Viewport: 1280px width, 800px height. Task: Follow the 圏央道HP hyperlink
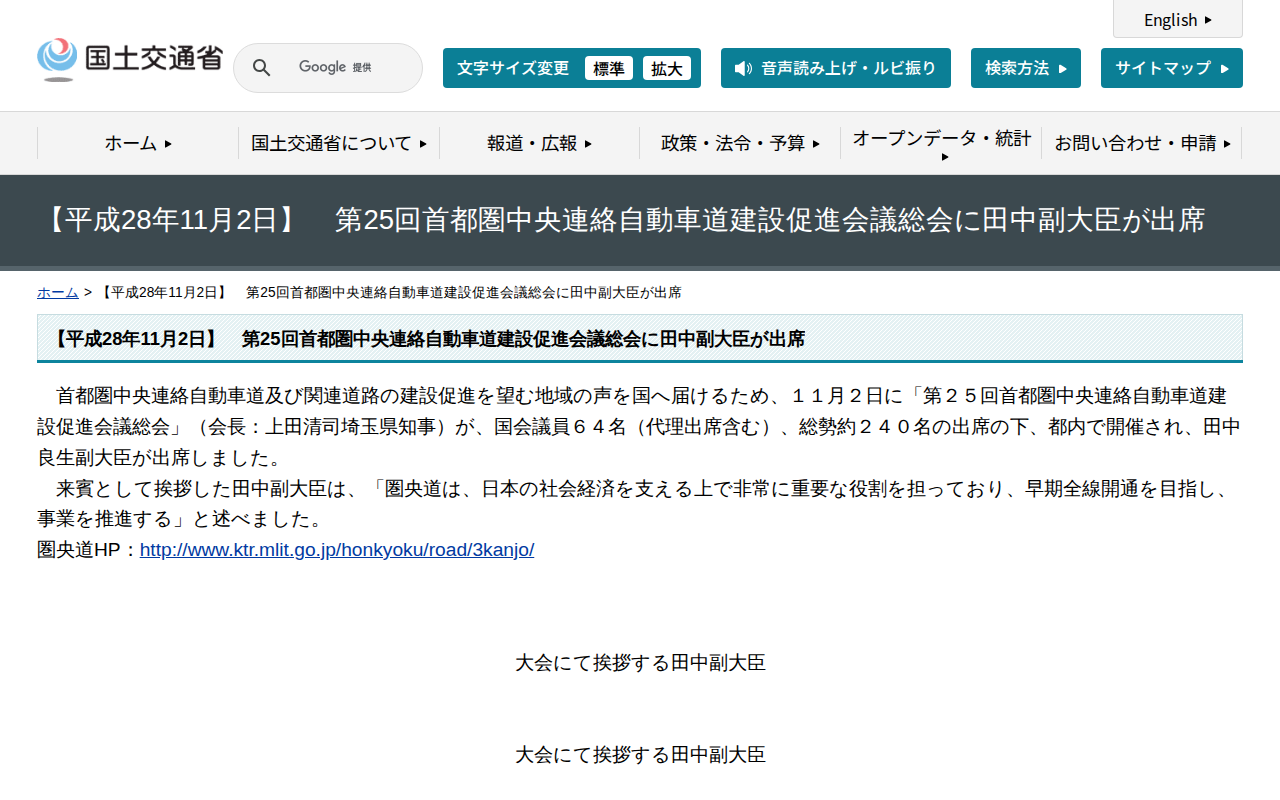pos(337,549)
